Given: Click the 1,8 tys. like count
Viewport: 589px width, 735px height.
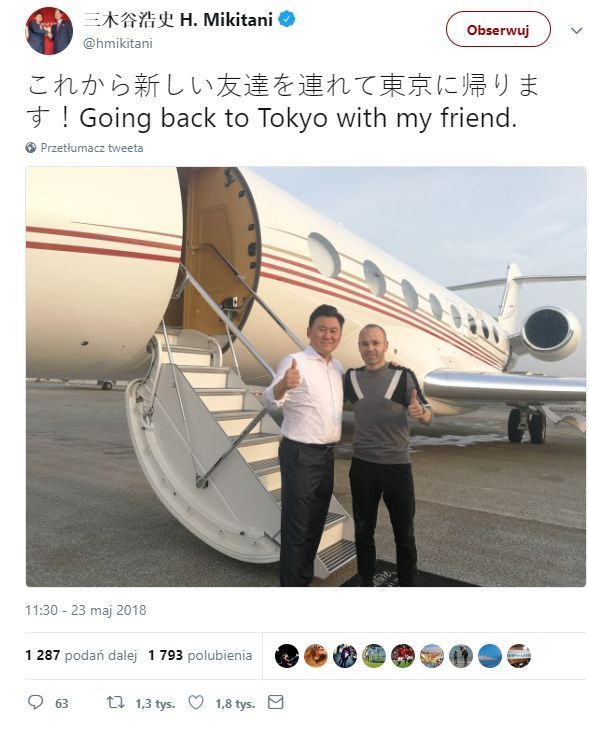Looking at the screenshot, I should point(235,704).
